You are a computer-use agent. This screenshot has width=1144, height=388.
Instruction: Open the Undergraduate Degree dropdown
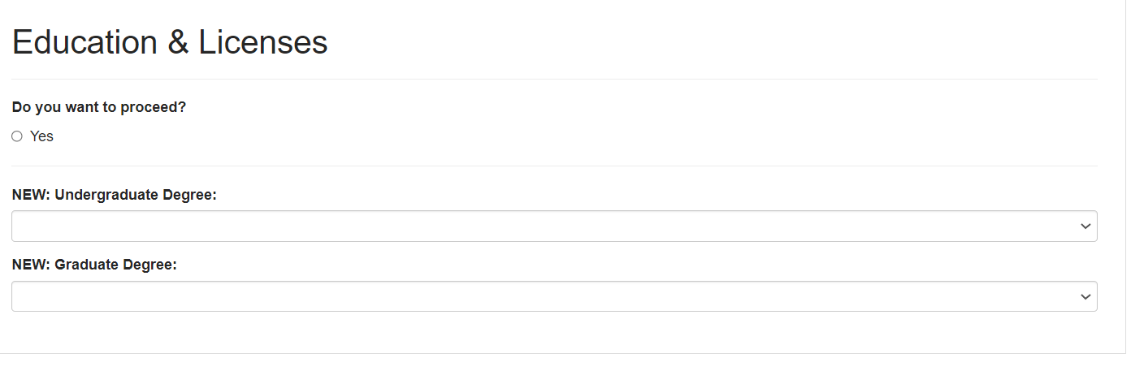[x=554, y=226]
